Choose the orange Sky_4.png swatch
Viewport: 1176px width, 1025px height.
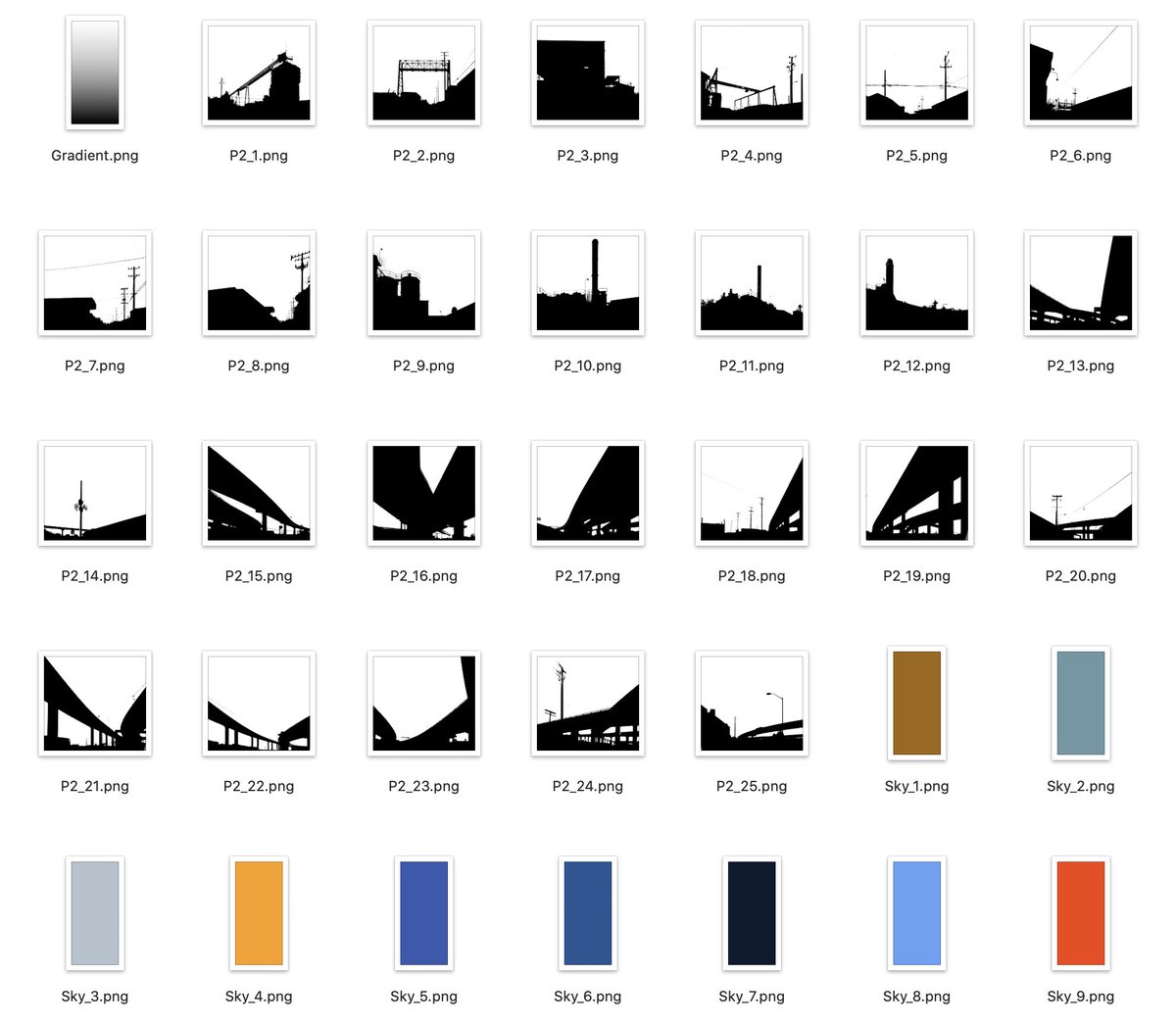pos(259,913)
